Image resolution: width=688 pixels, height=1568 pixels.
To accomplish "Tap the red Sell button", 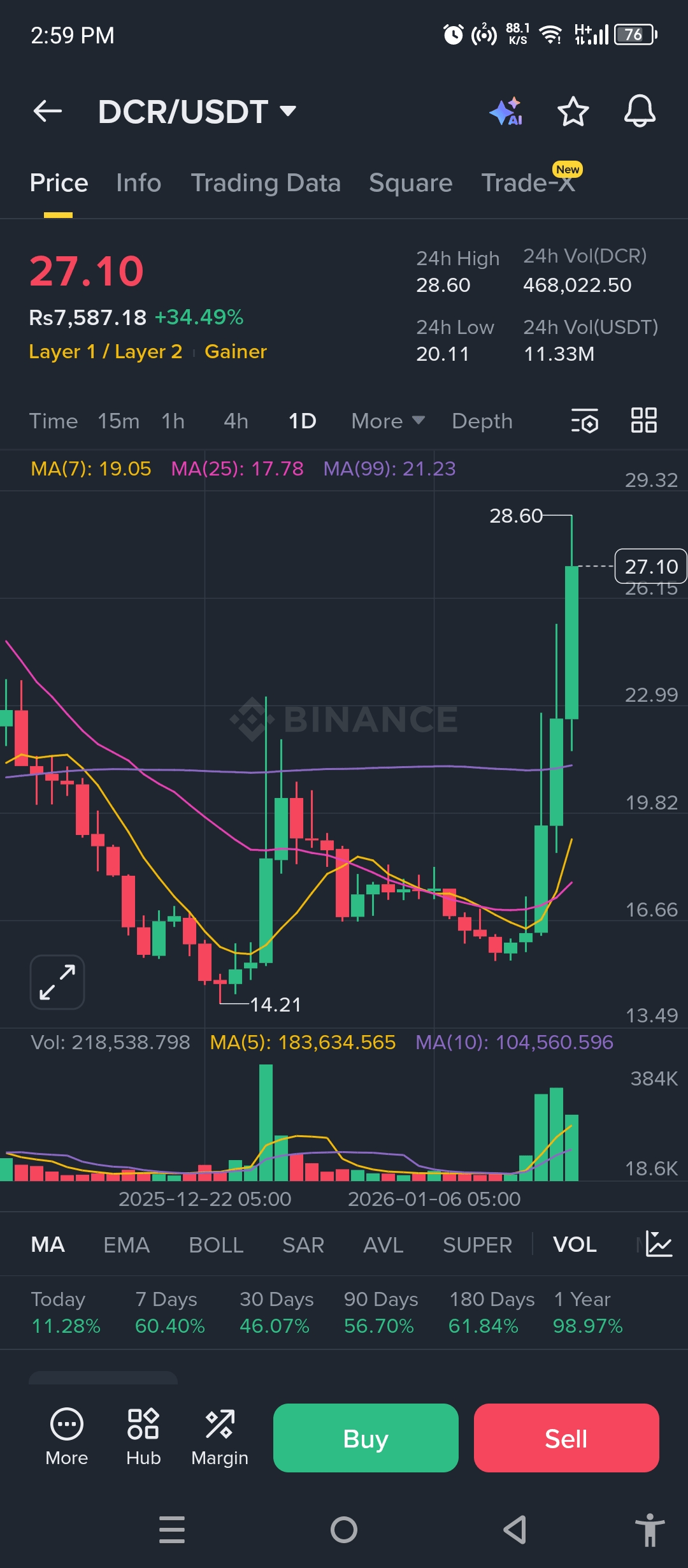I will tap(566, 1438).
